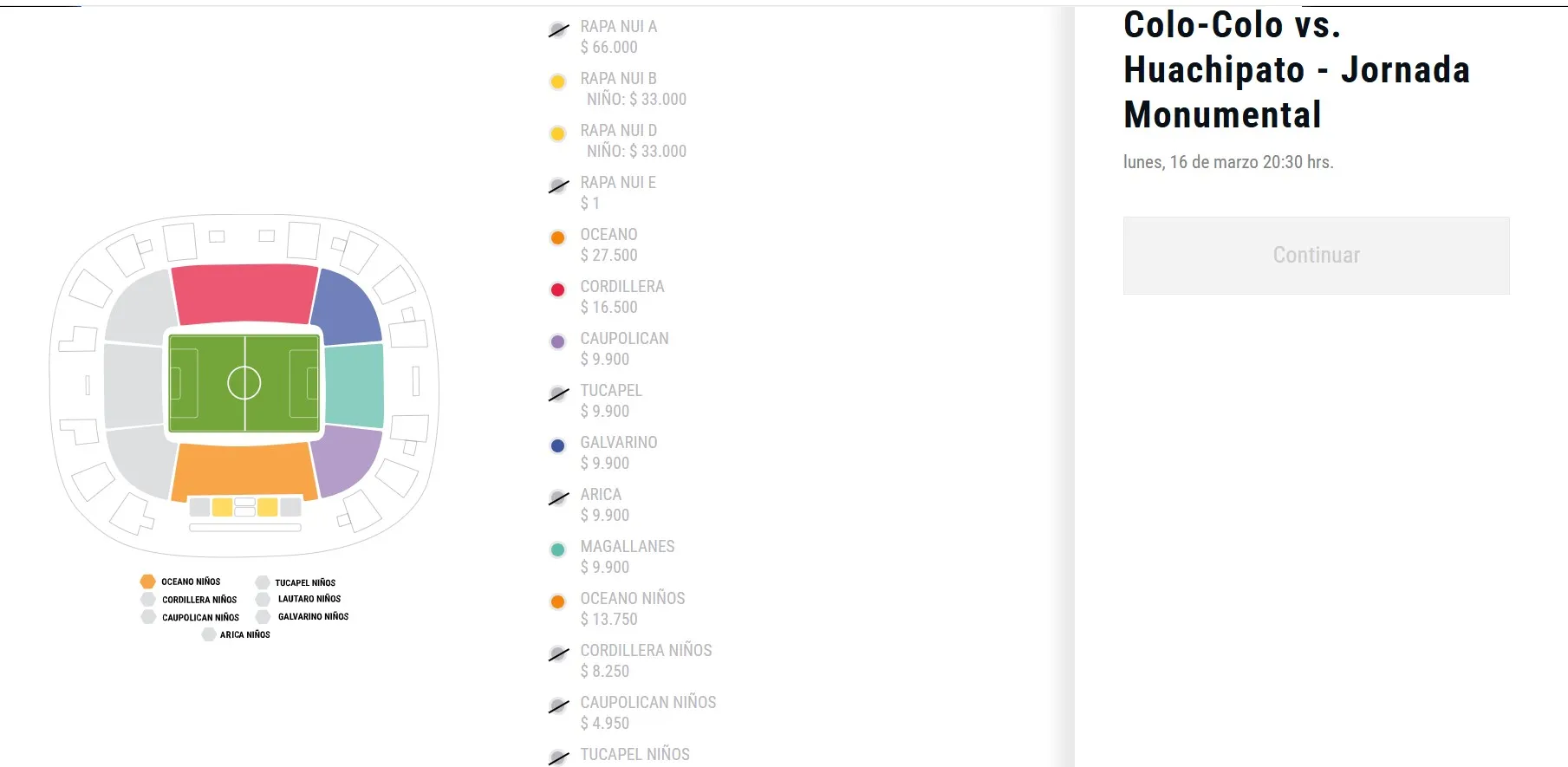Click the crossed-out TUCAPEL icon

[x=558, y=394]
